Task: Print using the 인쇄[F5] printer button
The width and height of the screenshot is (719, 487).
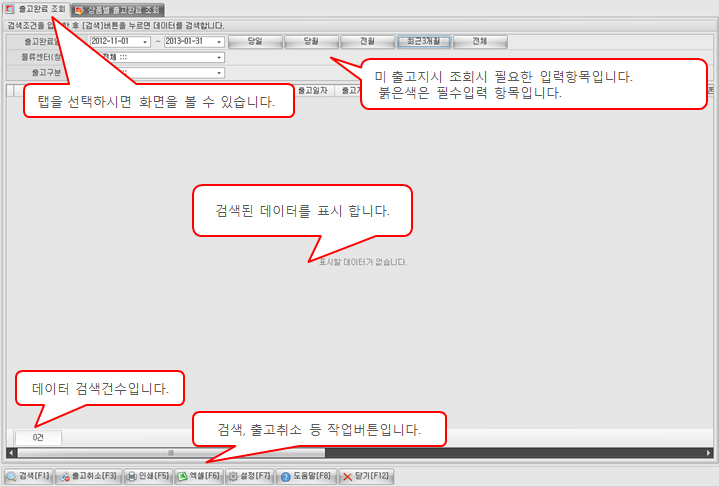Action: (x=148, y=476)
